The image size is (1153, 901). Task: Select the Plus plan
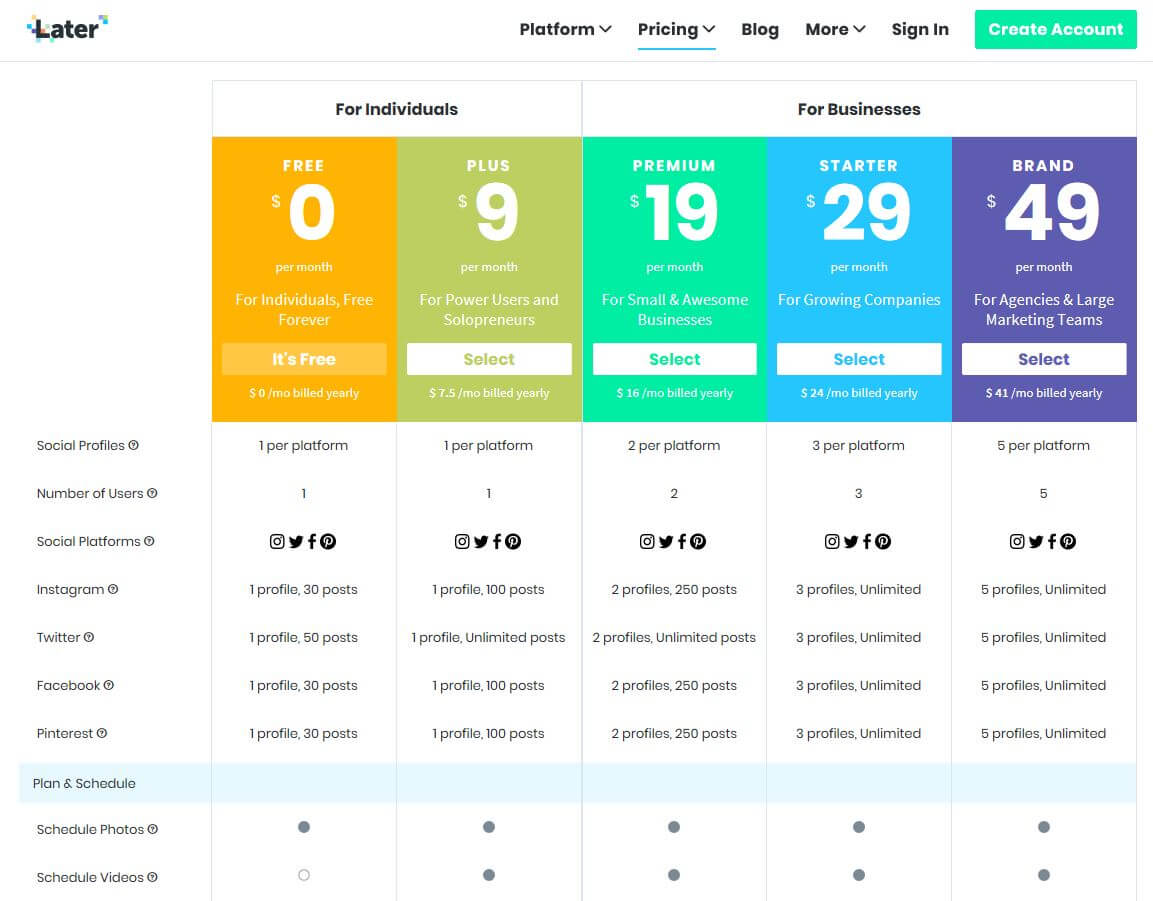tap(489, 359)
